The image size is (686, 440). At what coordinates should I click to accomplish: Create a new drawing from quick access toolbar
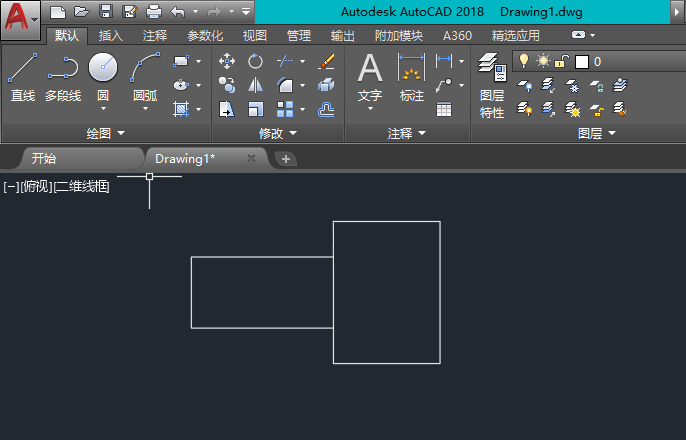[x=58, y=12]
